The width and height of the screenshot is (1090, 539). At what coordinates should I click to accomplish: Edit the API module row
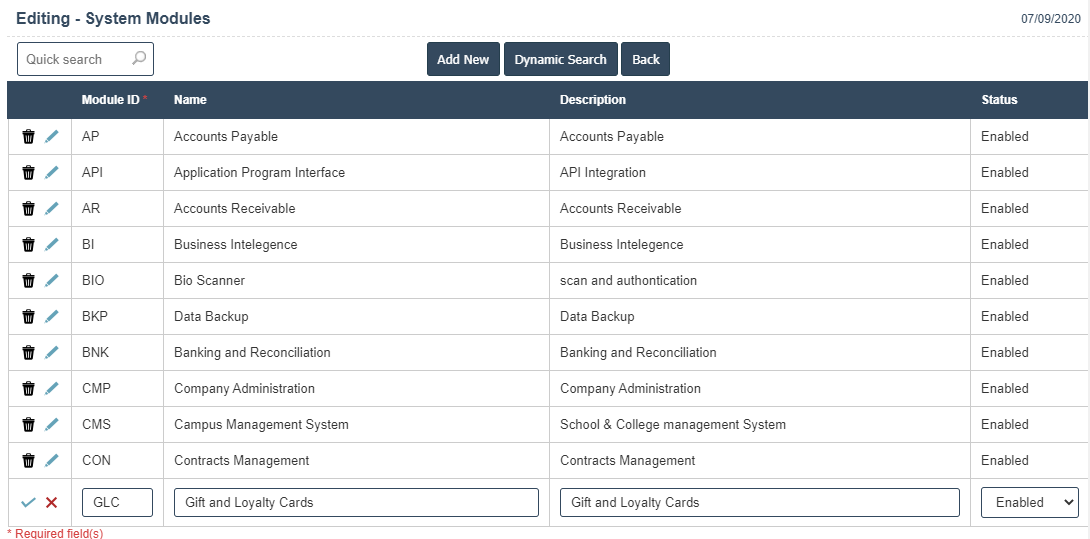click(52, 173)
